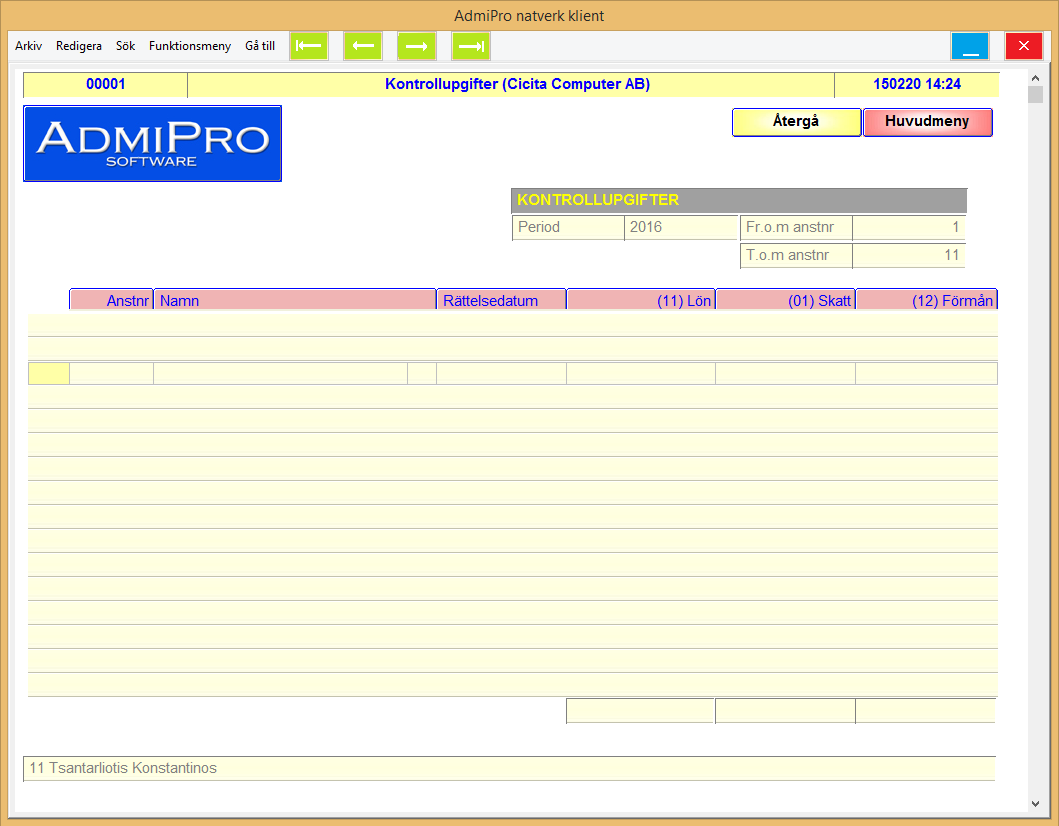Go to next record arrow icon
The width and height of the screenshot is (1059, 826).
[x=417, y=46]
